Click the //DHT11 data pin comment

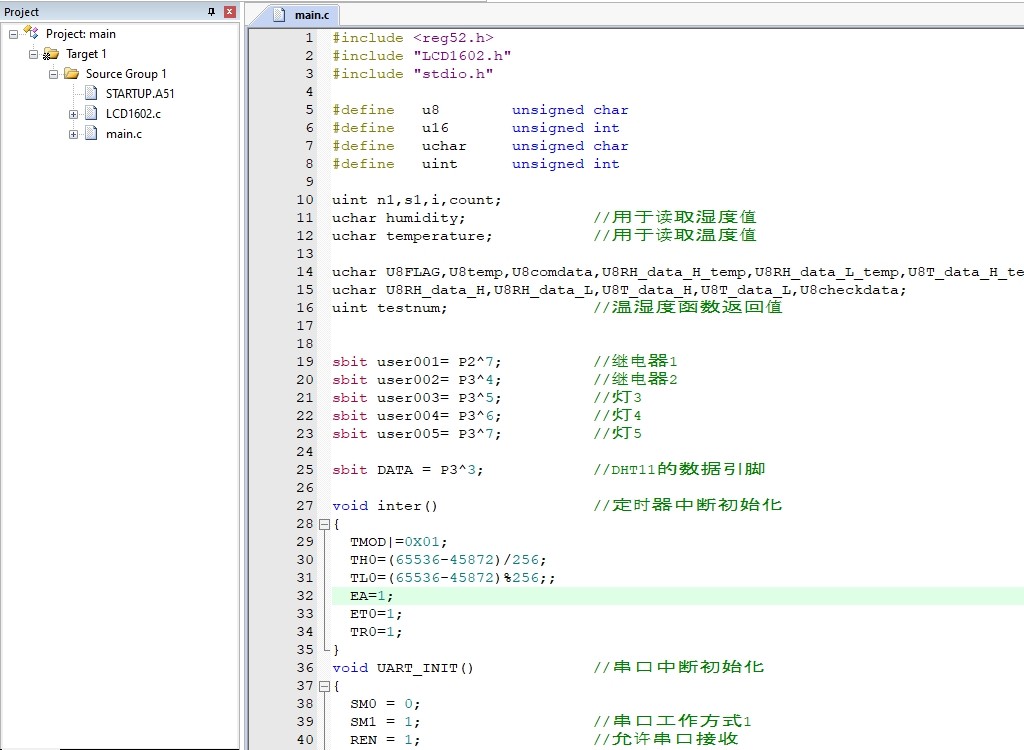679,469
